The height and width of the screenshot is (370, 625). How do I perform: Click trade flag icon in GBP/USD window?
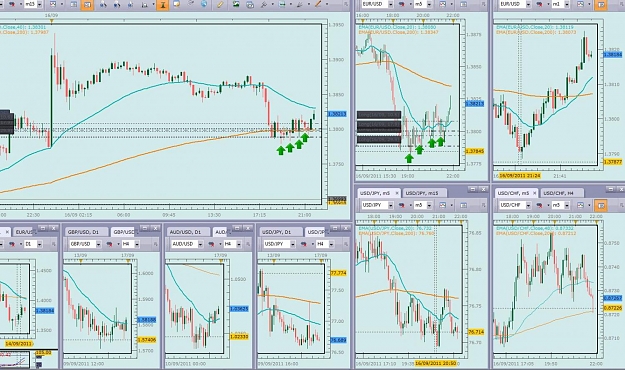[109, 244]
